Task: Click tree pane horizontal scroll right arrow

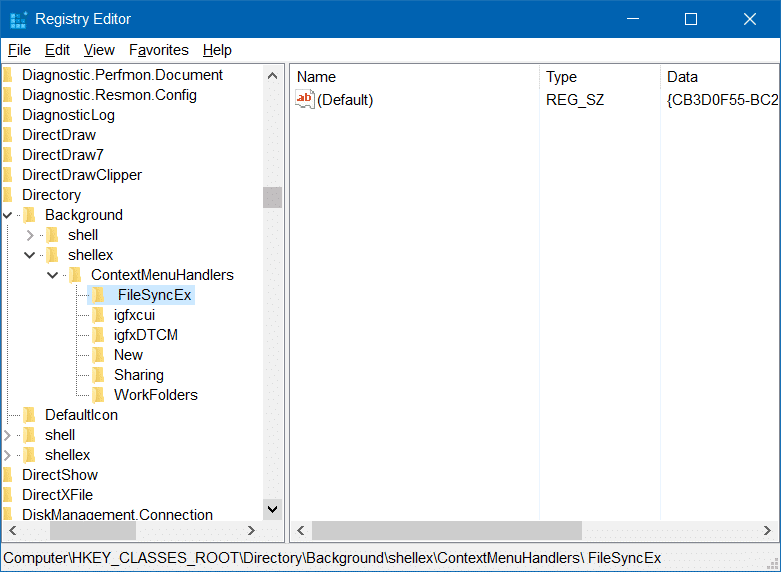Action: [x=251, y=531]
